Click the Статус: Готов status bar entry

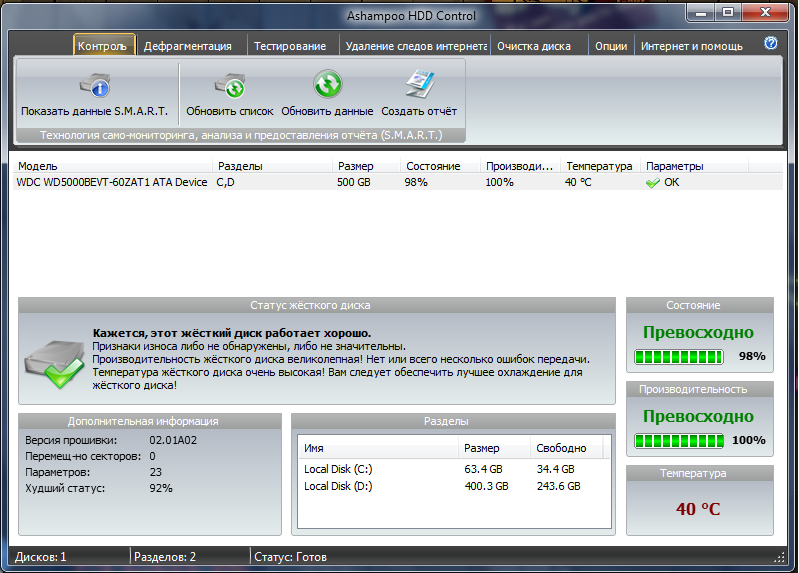[290, 557]
